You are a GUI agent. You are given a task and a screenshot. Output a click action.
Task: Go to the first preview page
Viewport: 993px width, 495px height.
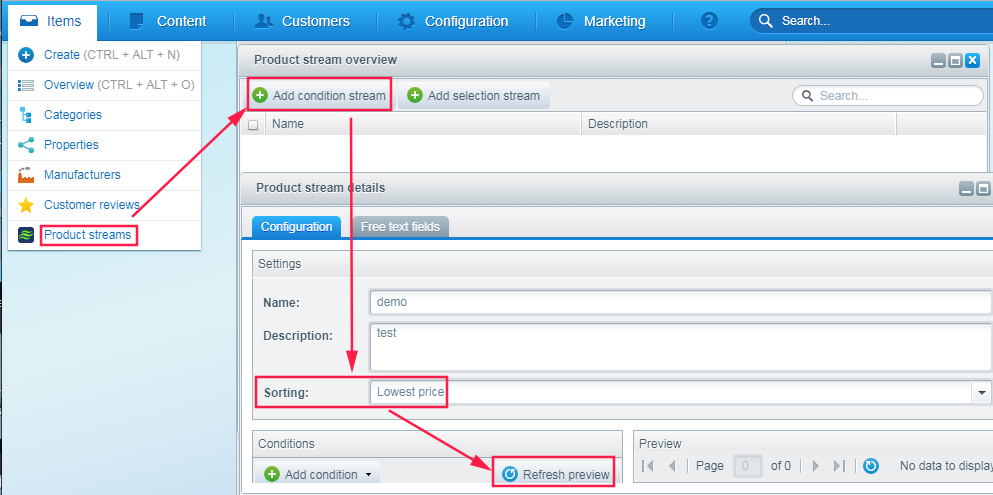point(648,466)
